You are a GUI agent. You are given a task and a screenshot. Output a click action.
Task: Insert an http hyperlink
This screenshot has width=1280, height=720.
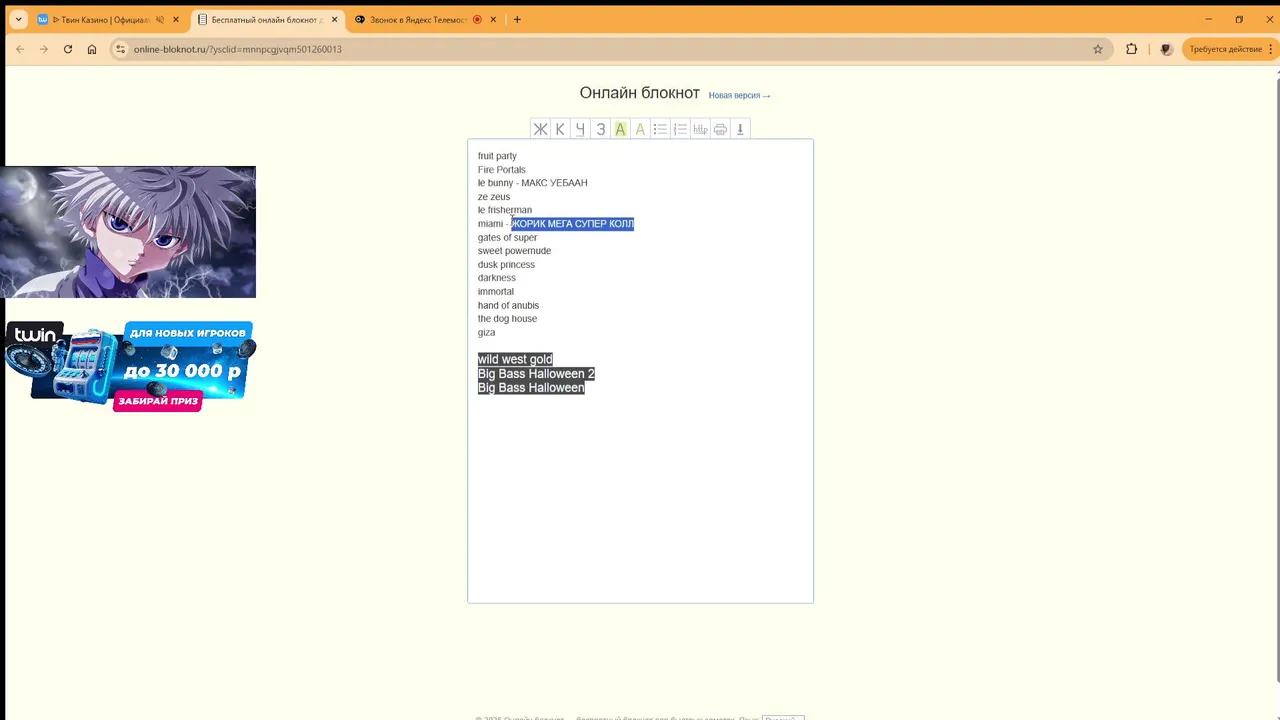coord(700,129)
